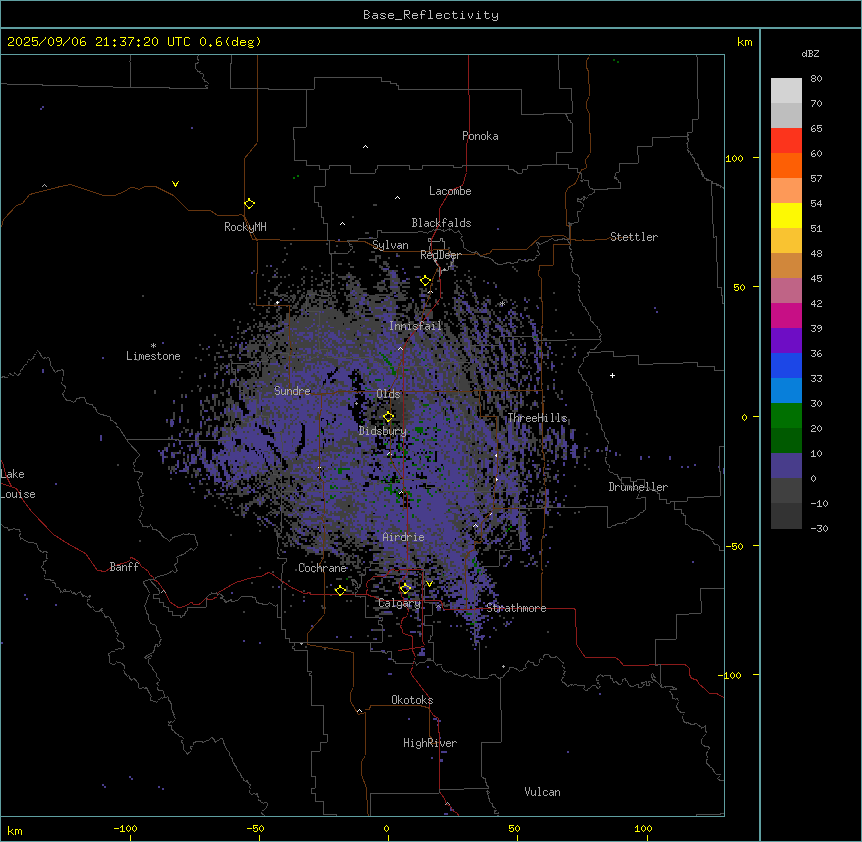Select the royal blue legend swatch below 36

point(786,365)
